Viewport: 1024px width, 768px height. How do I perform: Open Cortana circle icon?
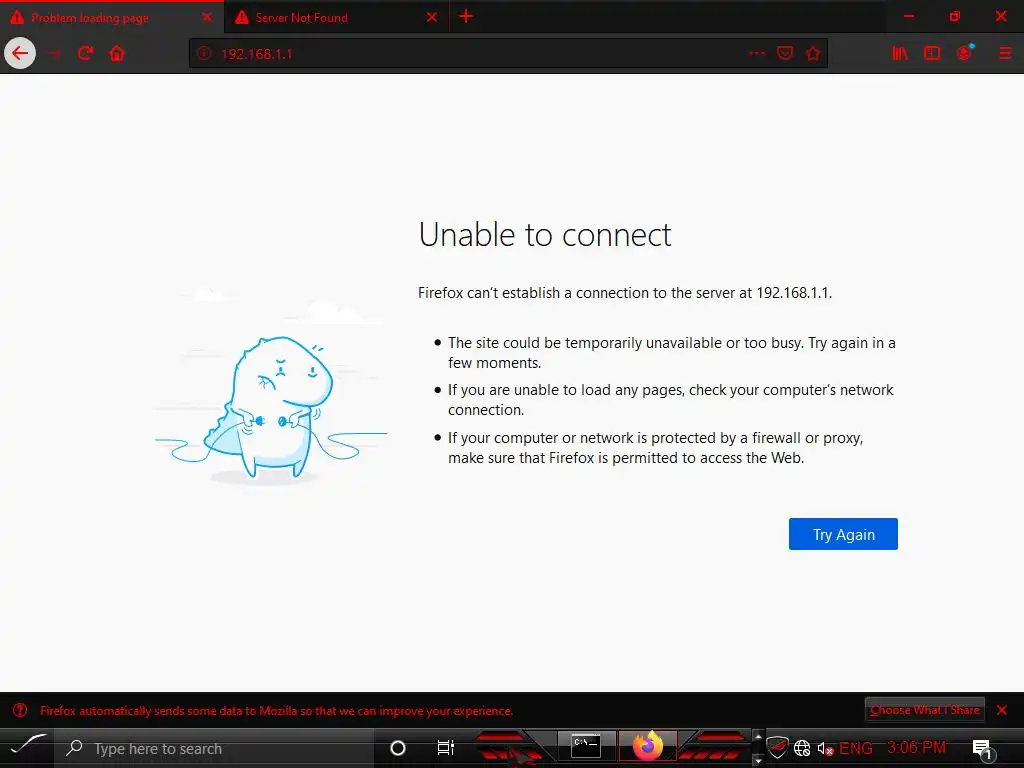[397, 748]
